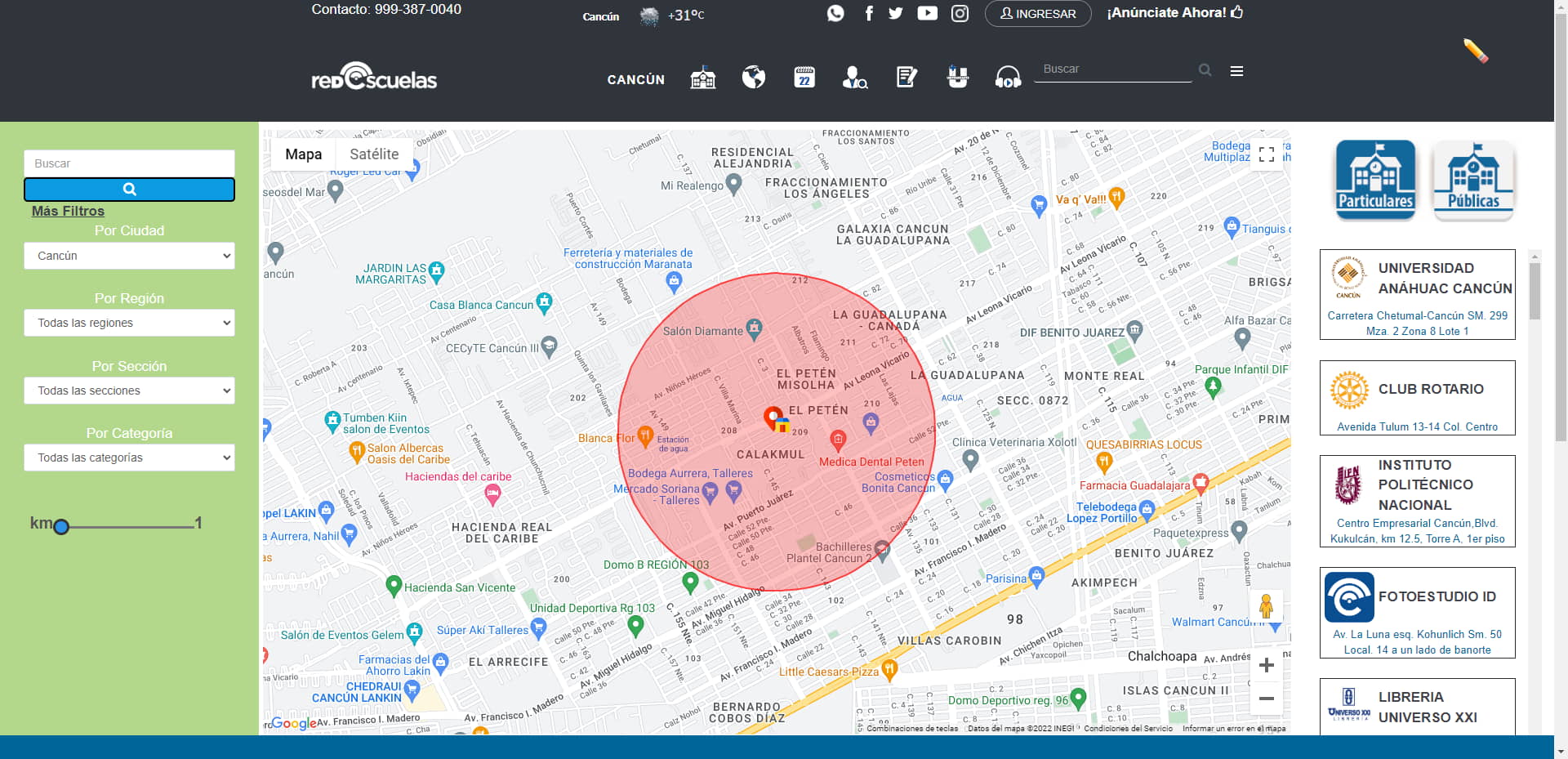Open the Todas las regiones dropdown
1568x759 pixels.
pyautogui.click(x=129, y=323)
